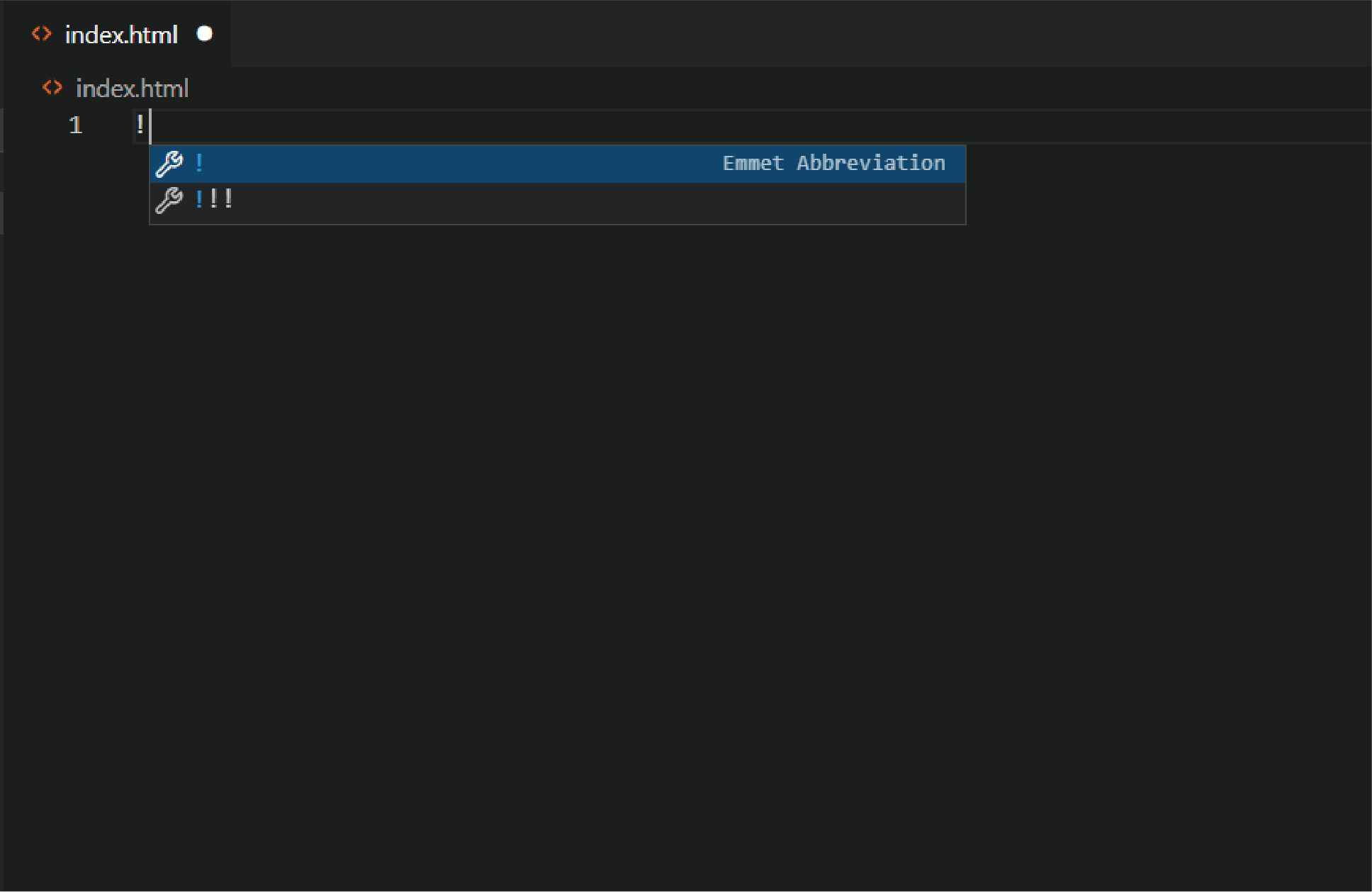This screenshot has height=892, width=1372.
Task: Click empty space of the highlighted row before "Emmet"
Action: (461, 164)
